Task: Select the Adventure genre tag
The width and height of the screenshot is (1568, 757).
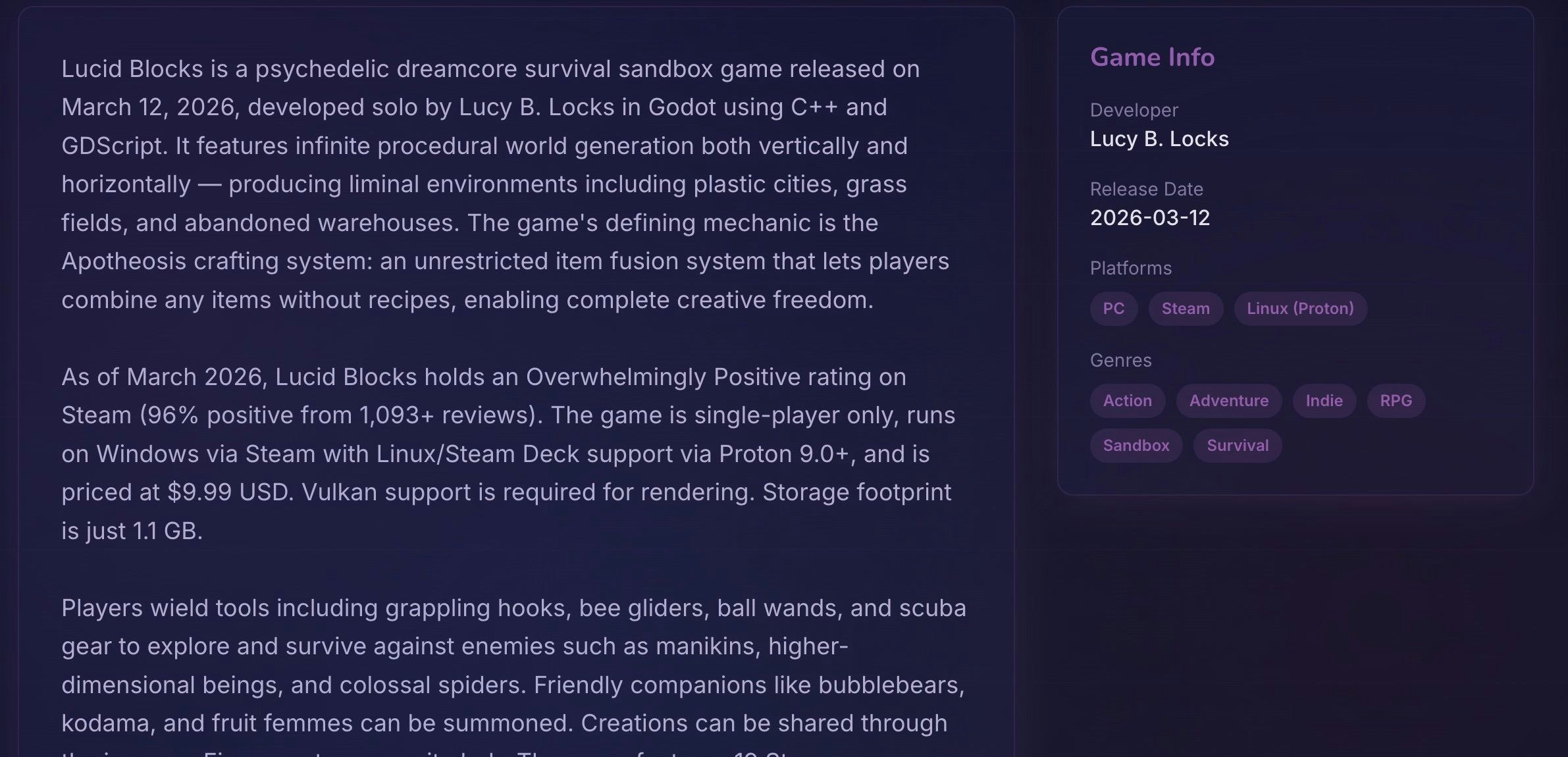Action: (1228, 400)
